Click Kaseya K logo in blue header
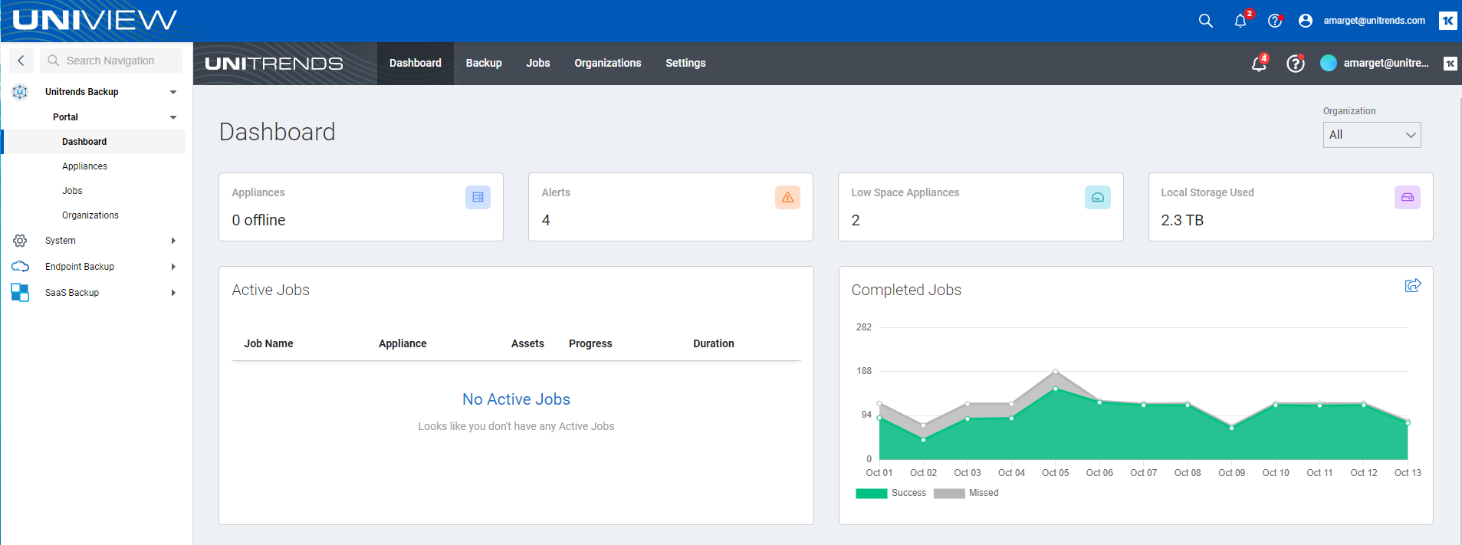1462x545 pixels. [1447, 20]
